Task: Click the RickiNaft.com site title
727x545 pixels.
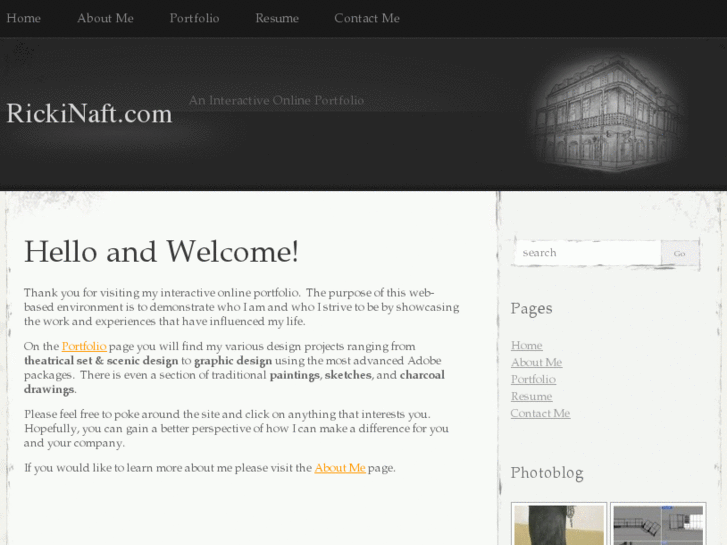Action: tap(89, 114)
